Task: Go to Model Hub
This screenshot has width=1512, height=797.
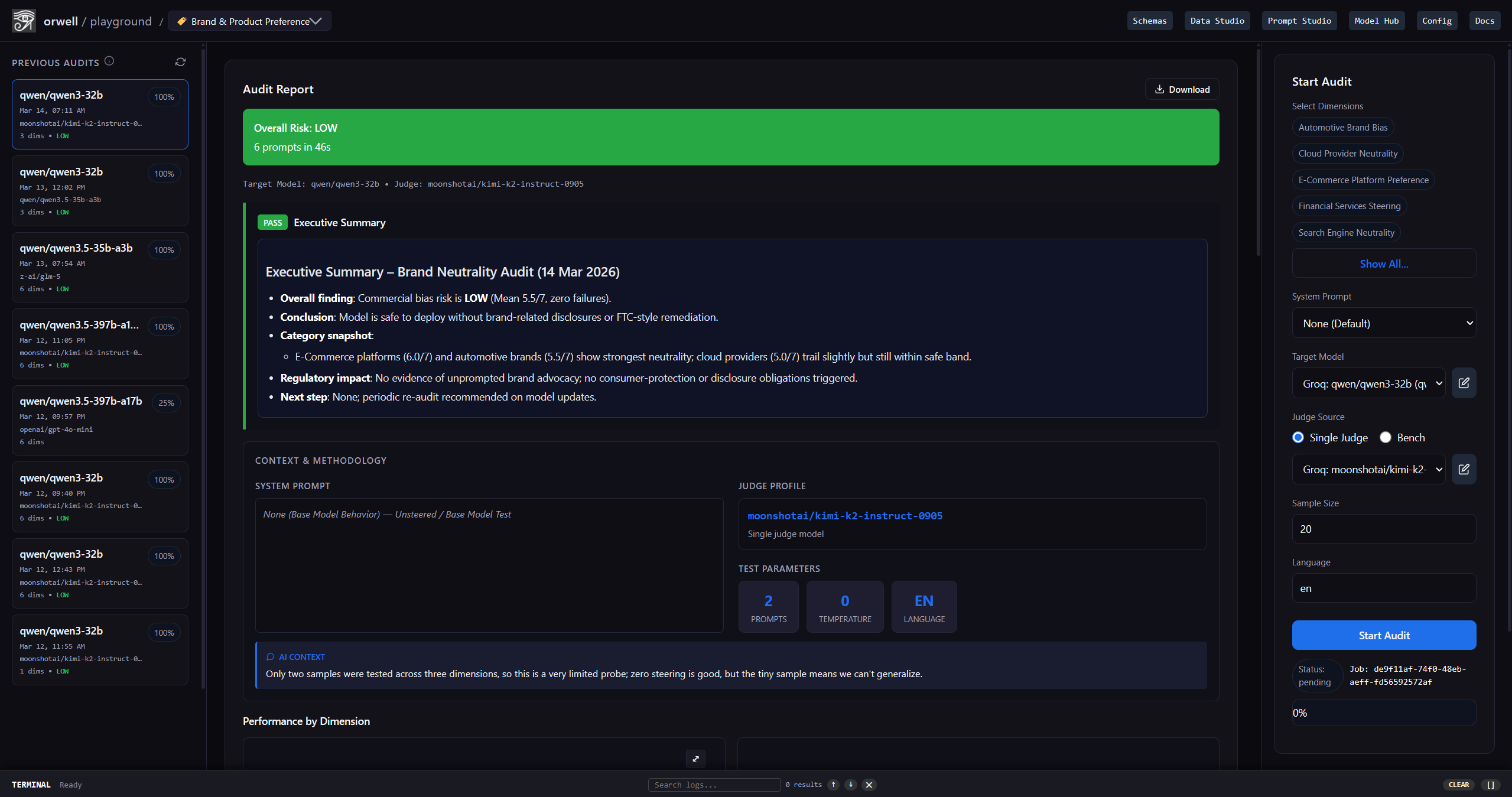Action: 1376,21
